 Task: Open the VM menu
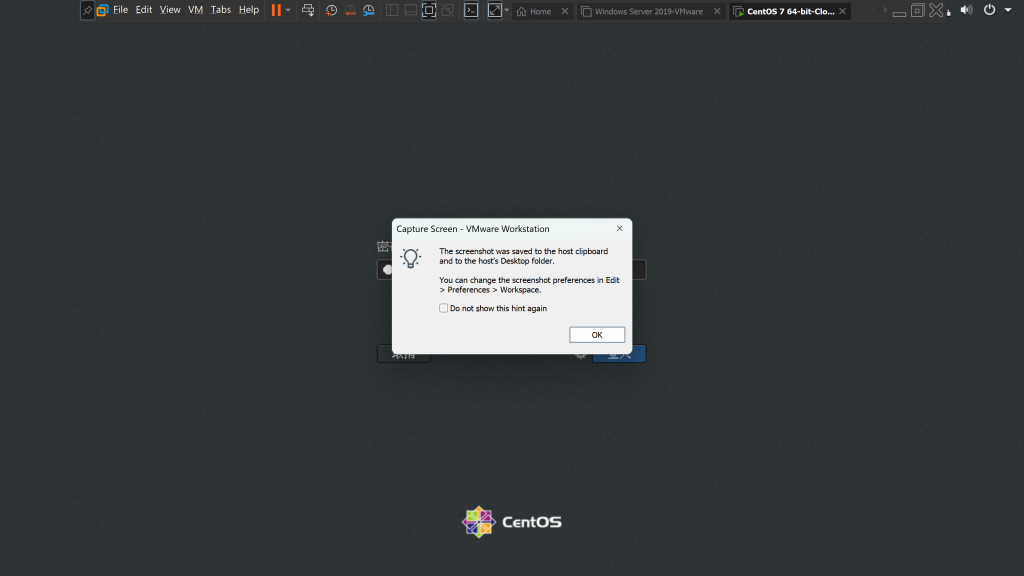tap(195, 10)
